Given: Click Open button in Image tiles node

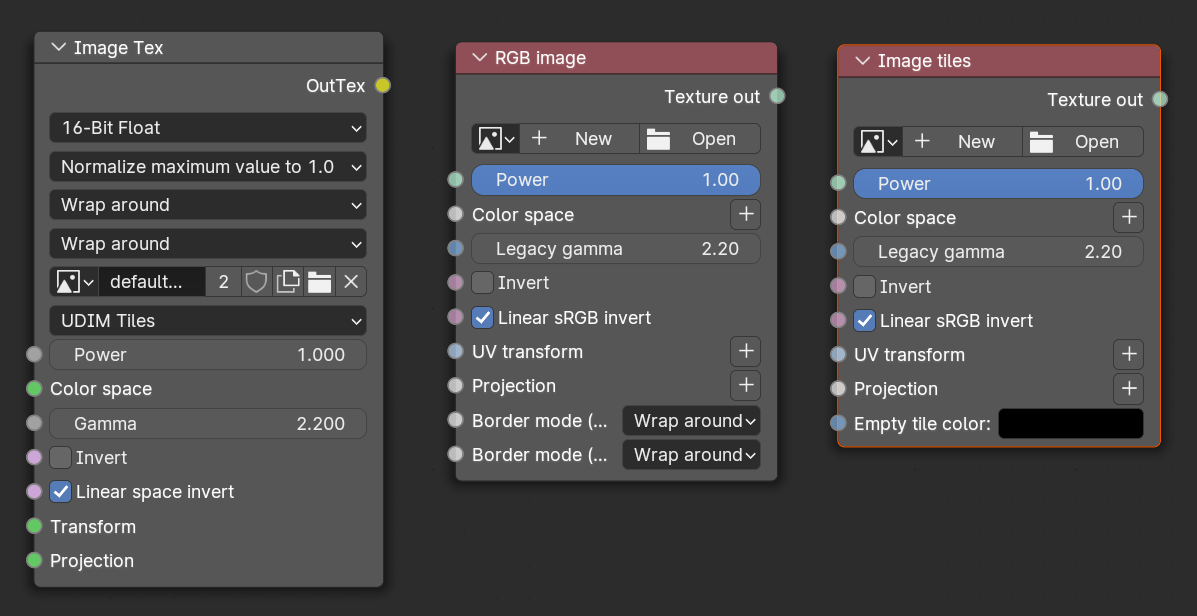Looking at the screenshot, I should (1083, 142).
